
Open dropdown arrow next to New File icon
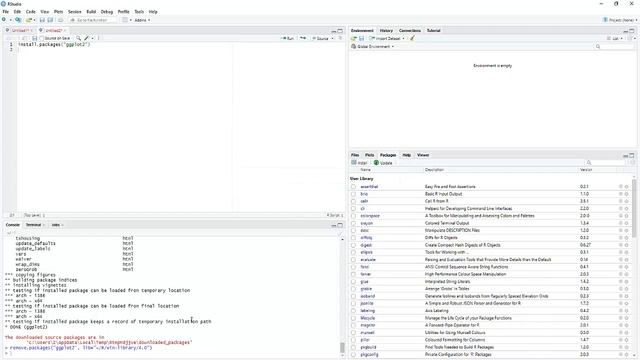(x=10, y=20)
